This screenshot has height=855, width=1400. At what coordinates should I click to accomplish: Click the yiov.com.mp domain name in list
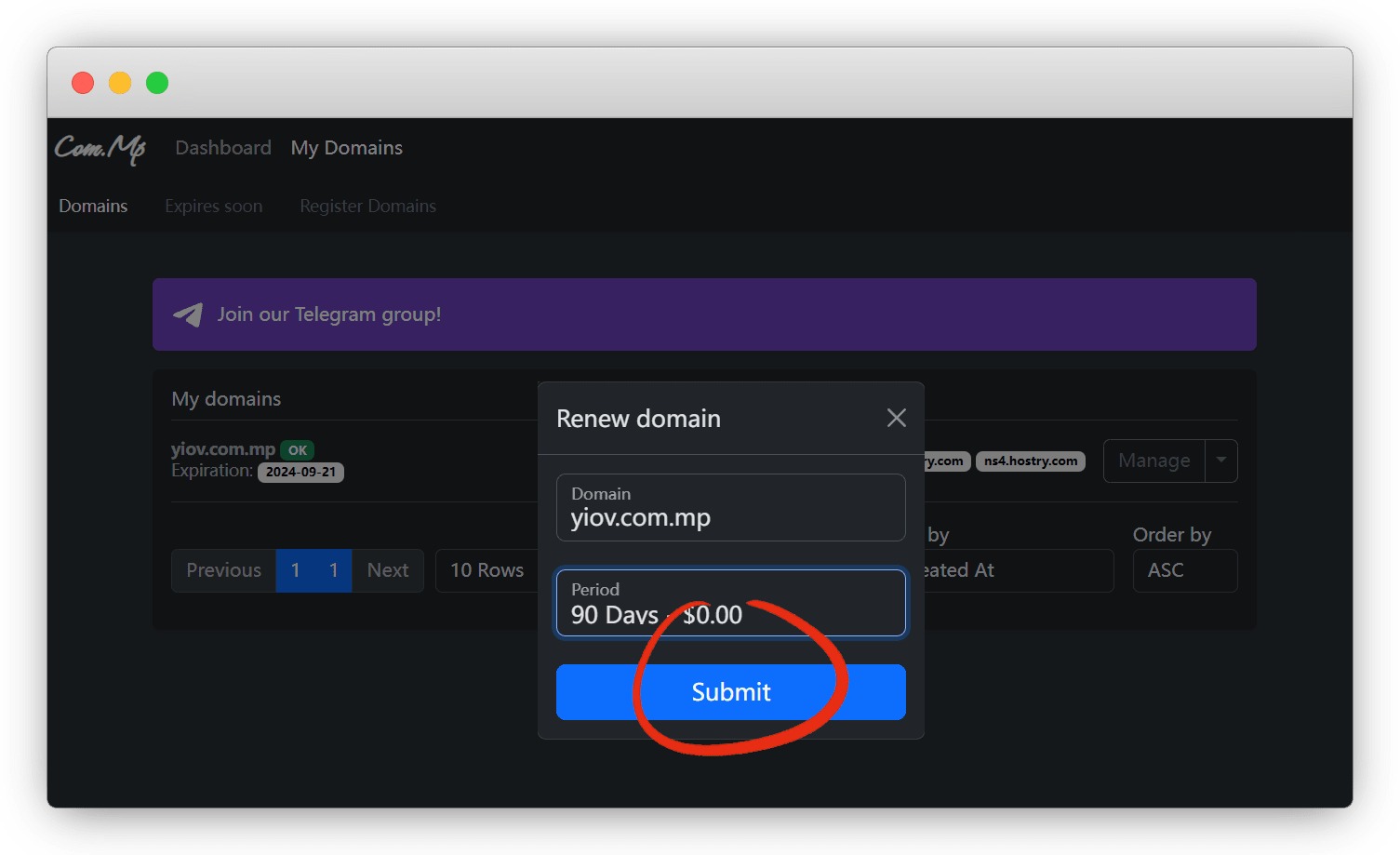[223, 449]
